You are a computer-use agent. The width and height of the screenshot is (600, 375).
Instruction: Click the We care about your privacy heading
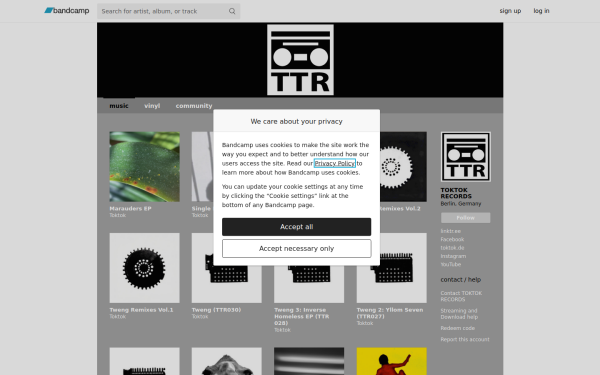[297, 121]
